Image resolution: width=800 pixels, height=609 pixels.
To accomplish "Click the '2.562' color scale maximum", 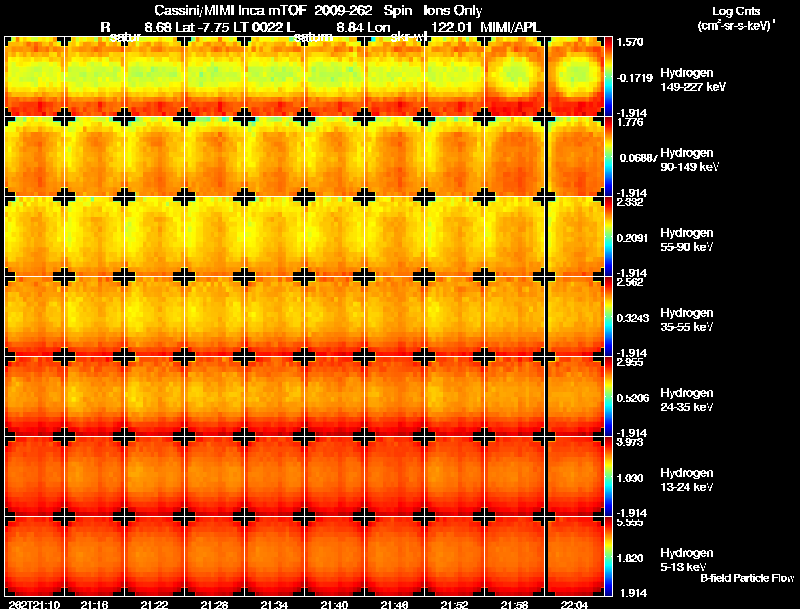I will tap(630, 282).
